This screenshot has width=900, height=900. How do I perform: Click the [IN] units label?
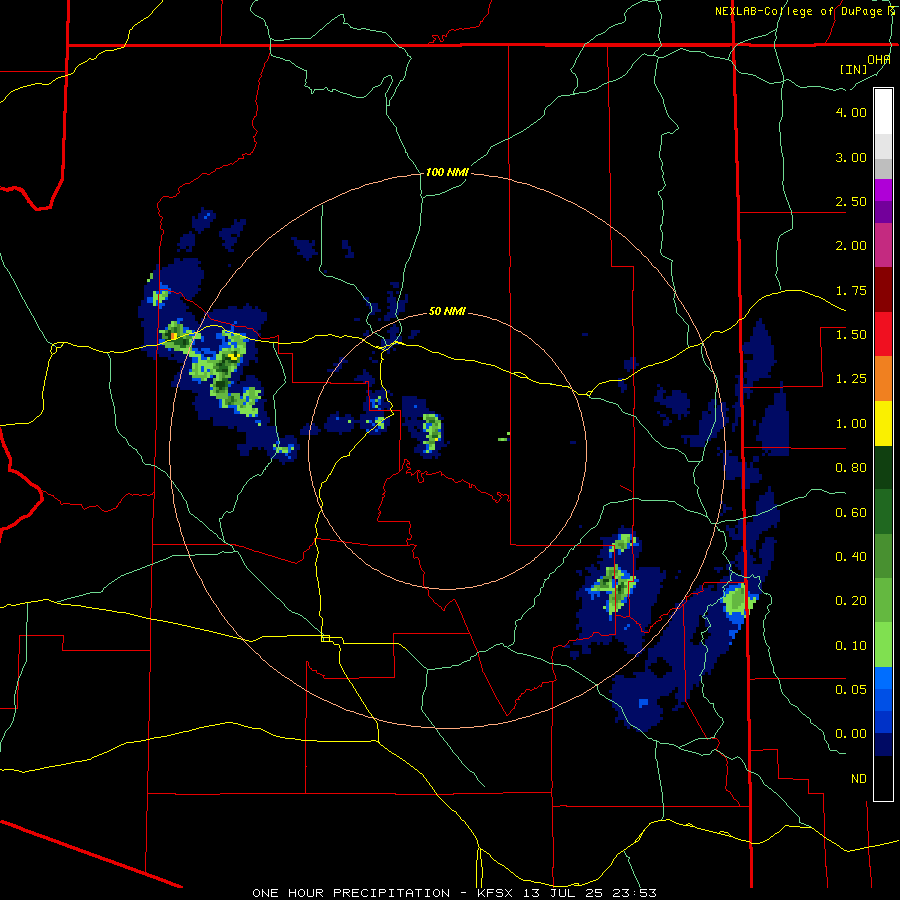point(854,69)
